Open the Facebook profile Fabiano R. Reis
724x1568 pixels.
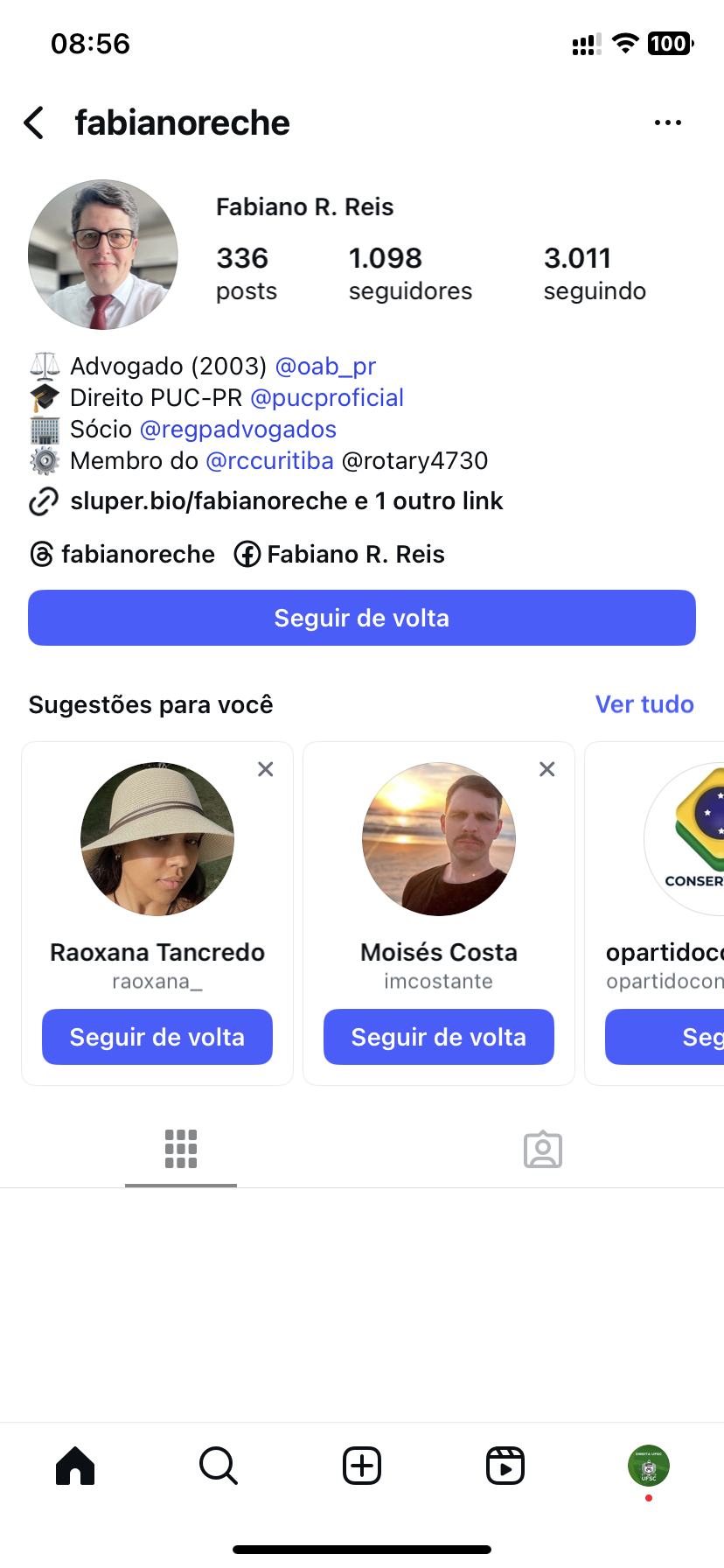[x=340, y=554]
